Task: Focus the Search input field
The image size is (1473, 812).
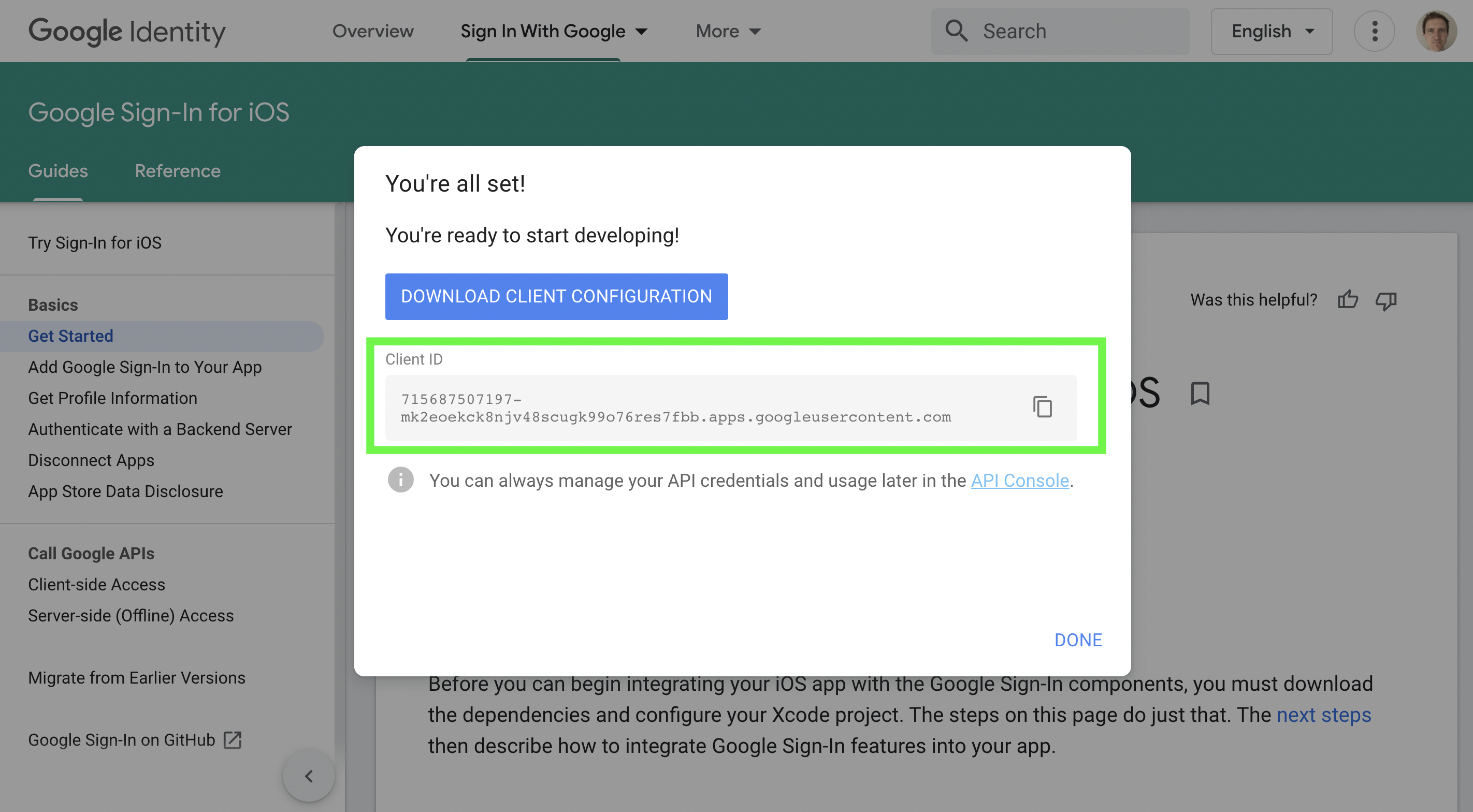Action: coord(1060,31)
